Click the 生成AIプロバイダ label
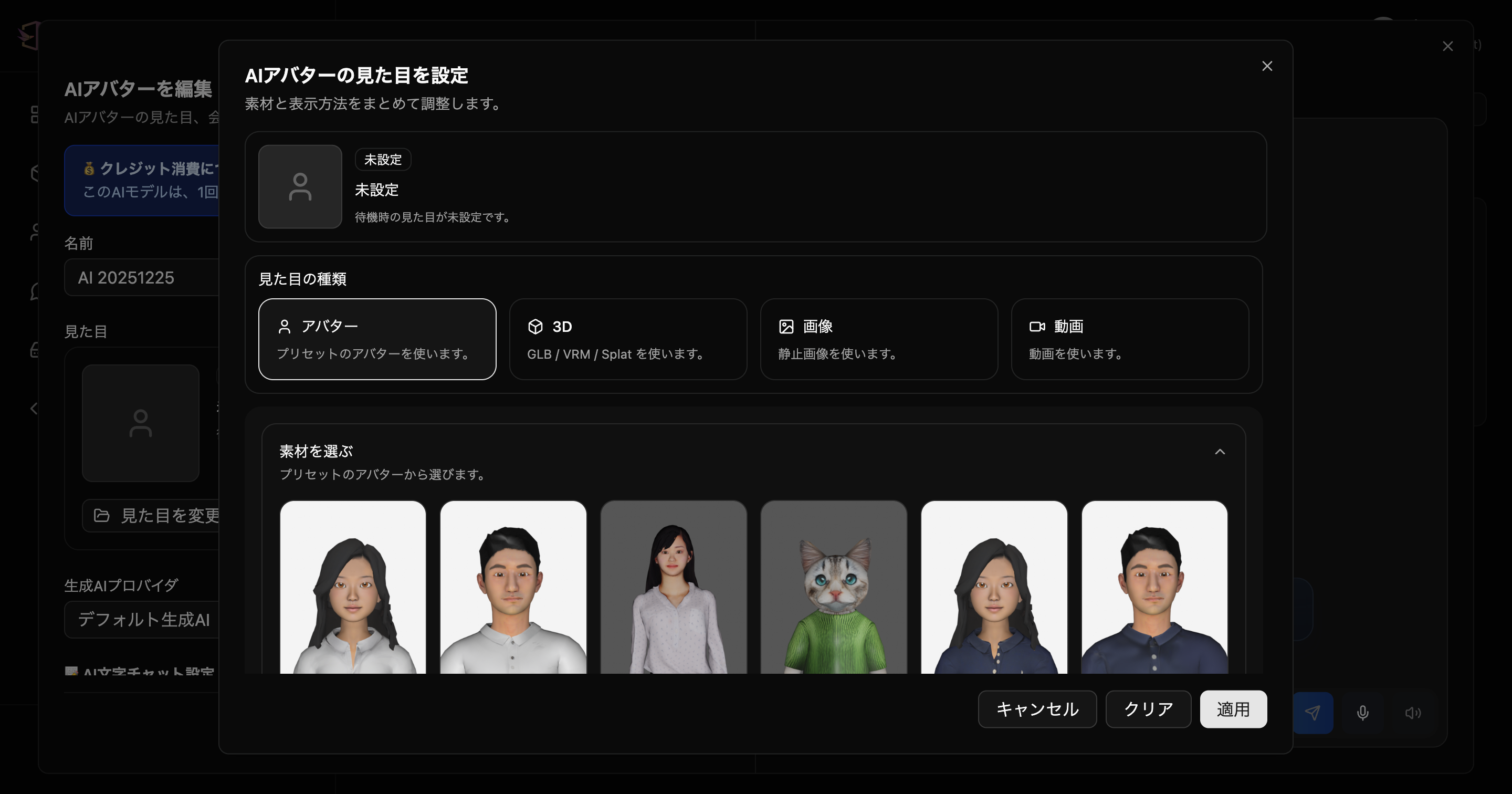 point(121,586)
